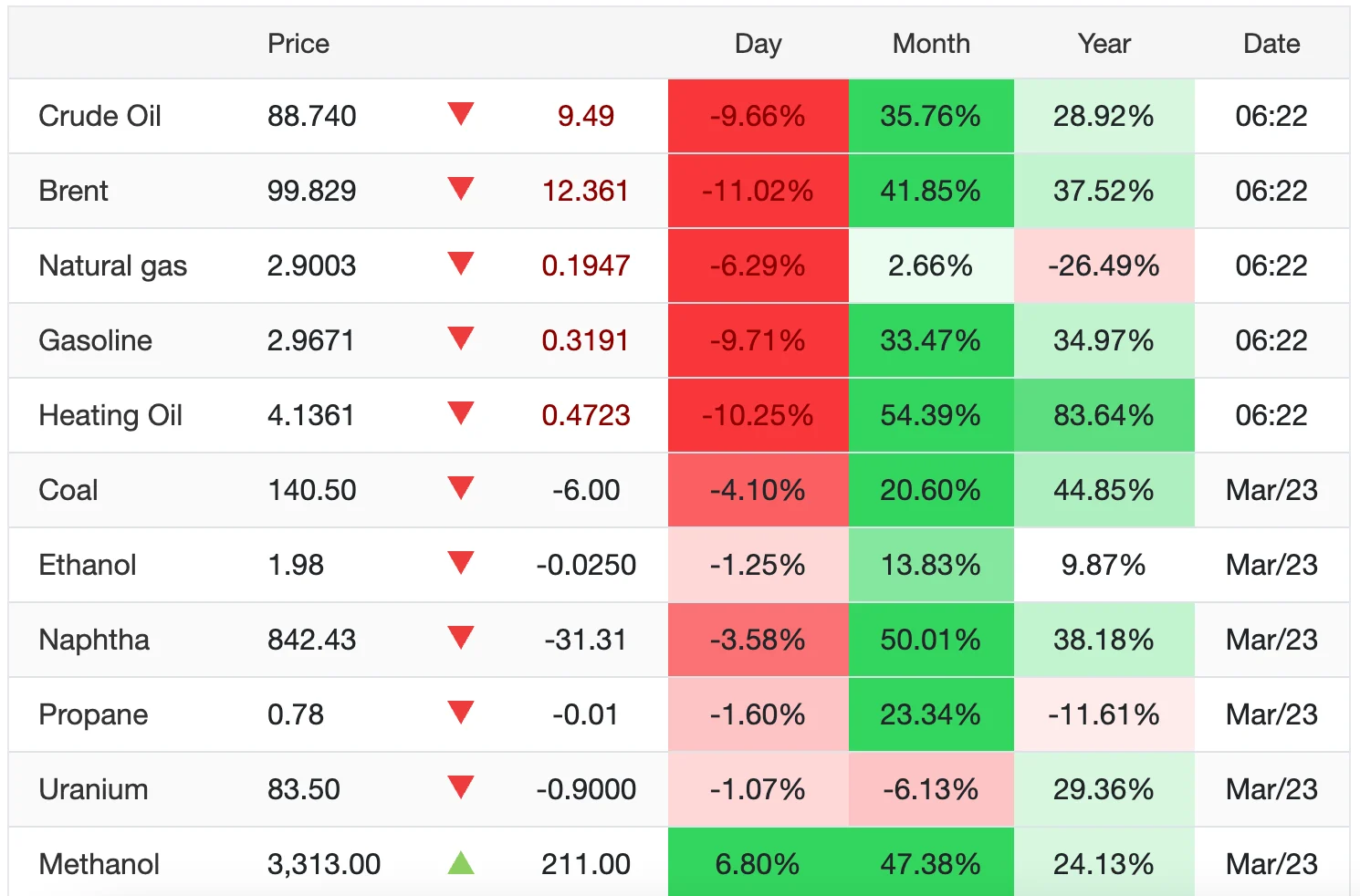Click the Date column header

pyautogui.click(x=1271, y=44)
